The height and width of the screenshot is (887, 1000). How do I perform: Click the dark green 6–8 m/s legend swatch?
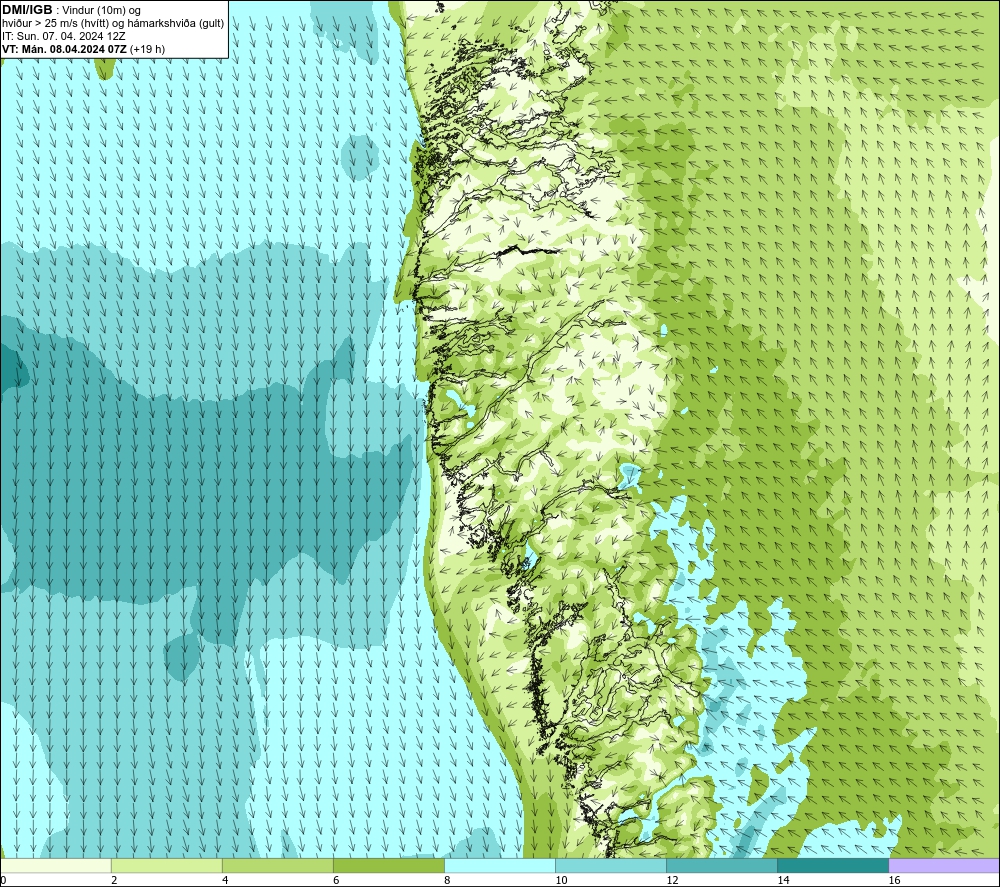389,865
